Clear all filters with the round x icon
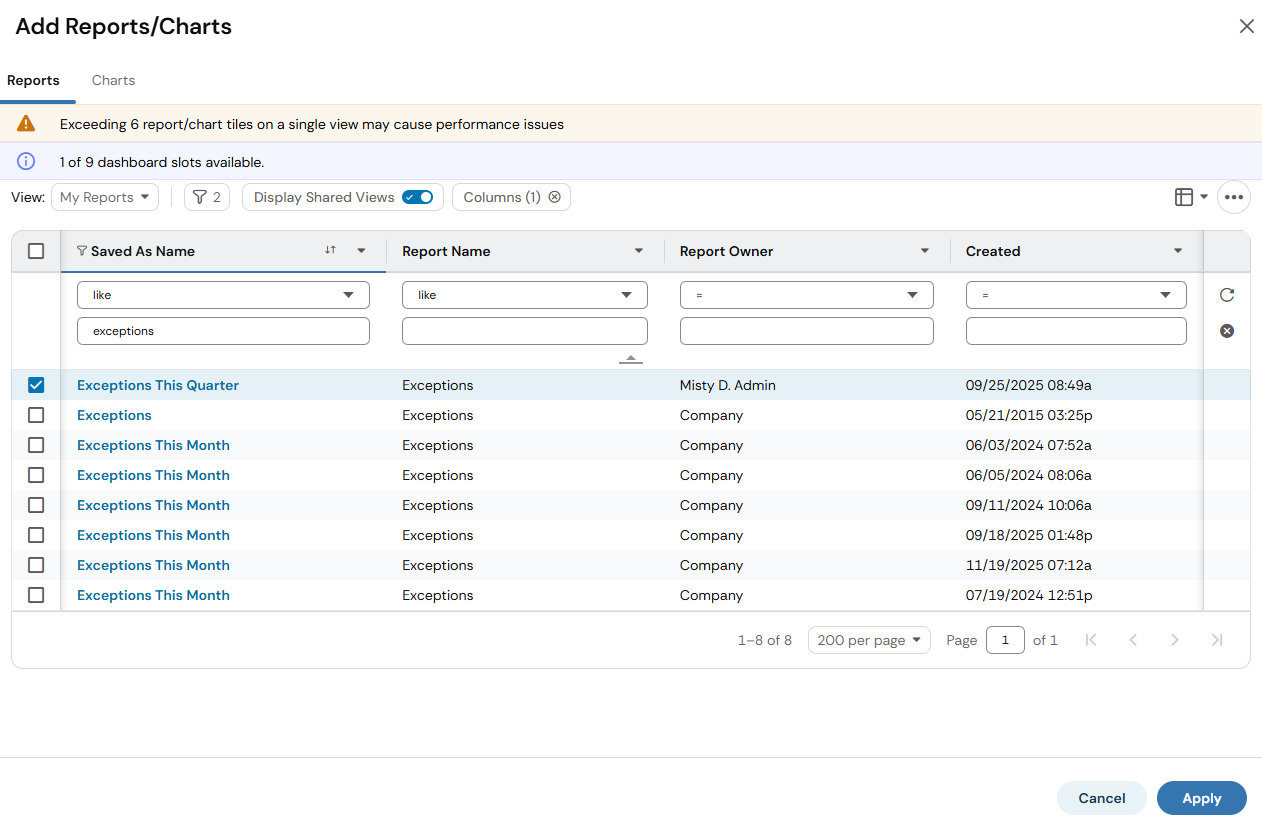This screenshot has width=1262, height=828. [1227, 331]
